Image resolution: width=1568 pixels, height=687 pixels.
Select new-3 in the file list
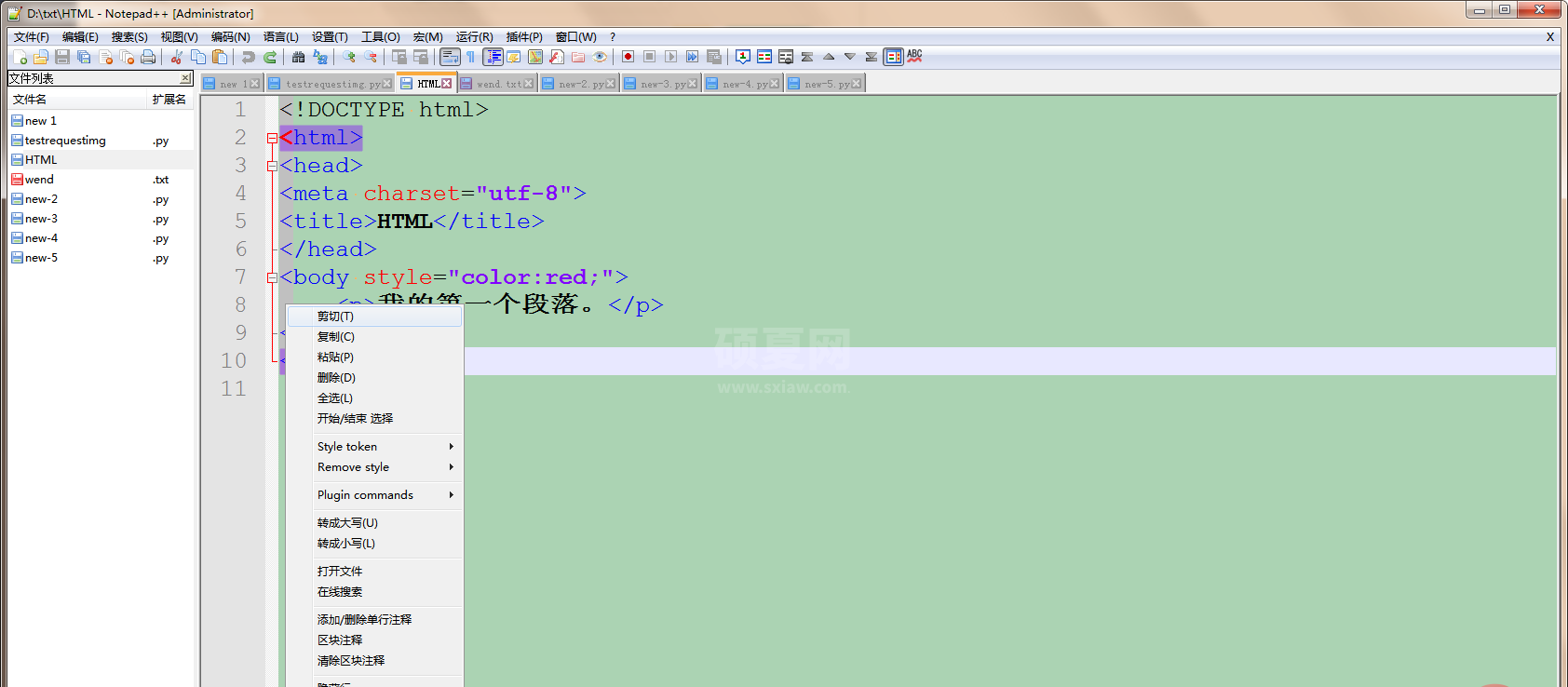click(41, 219)
